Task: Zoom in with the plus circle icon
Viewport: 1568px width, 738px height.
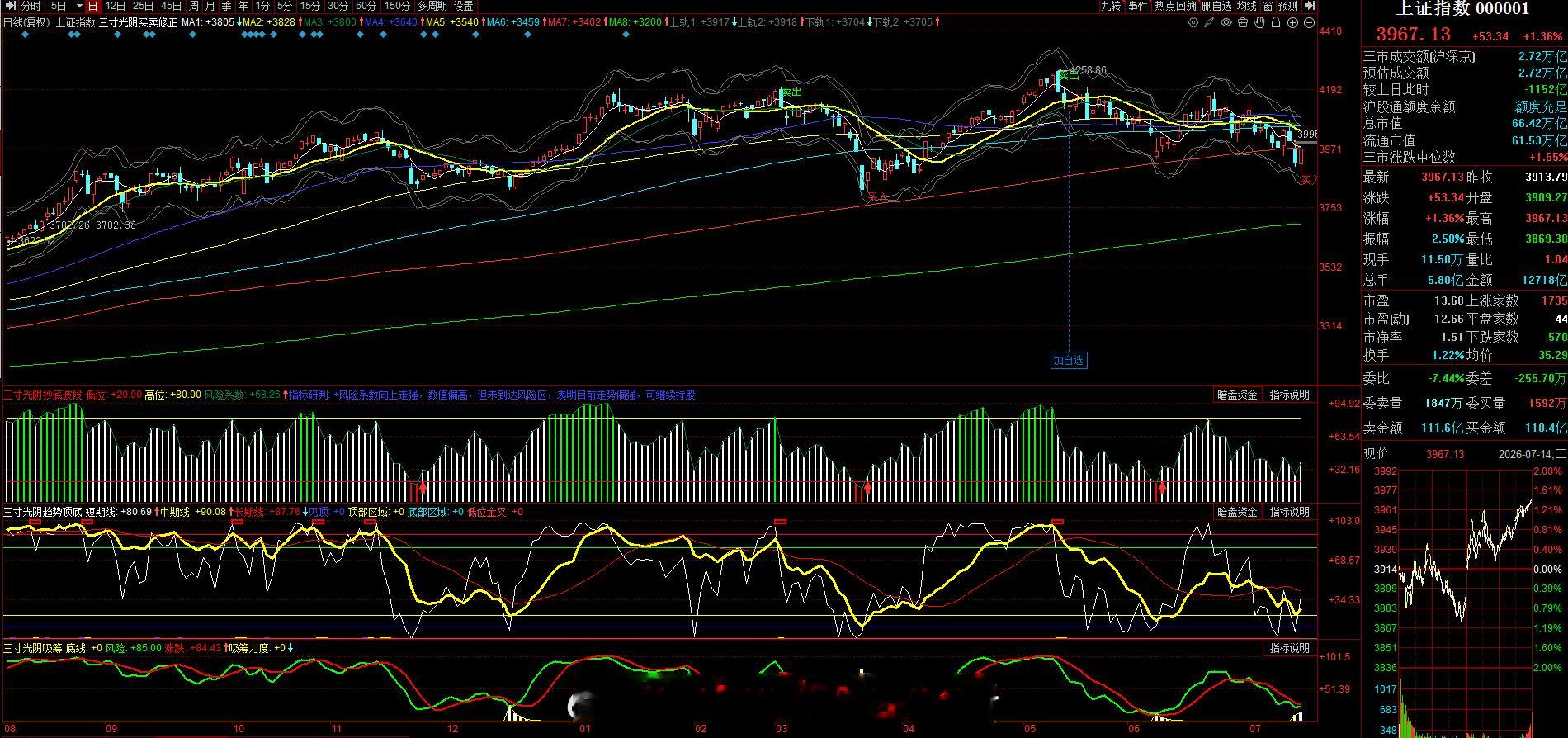Action: (x=1292, y=22)
